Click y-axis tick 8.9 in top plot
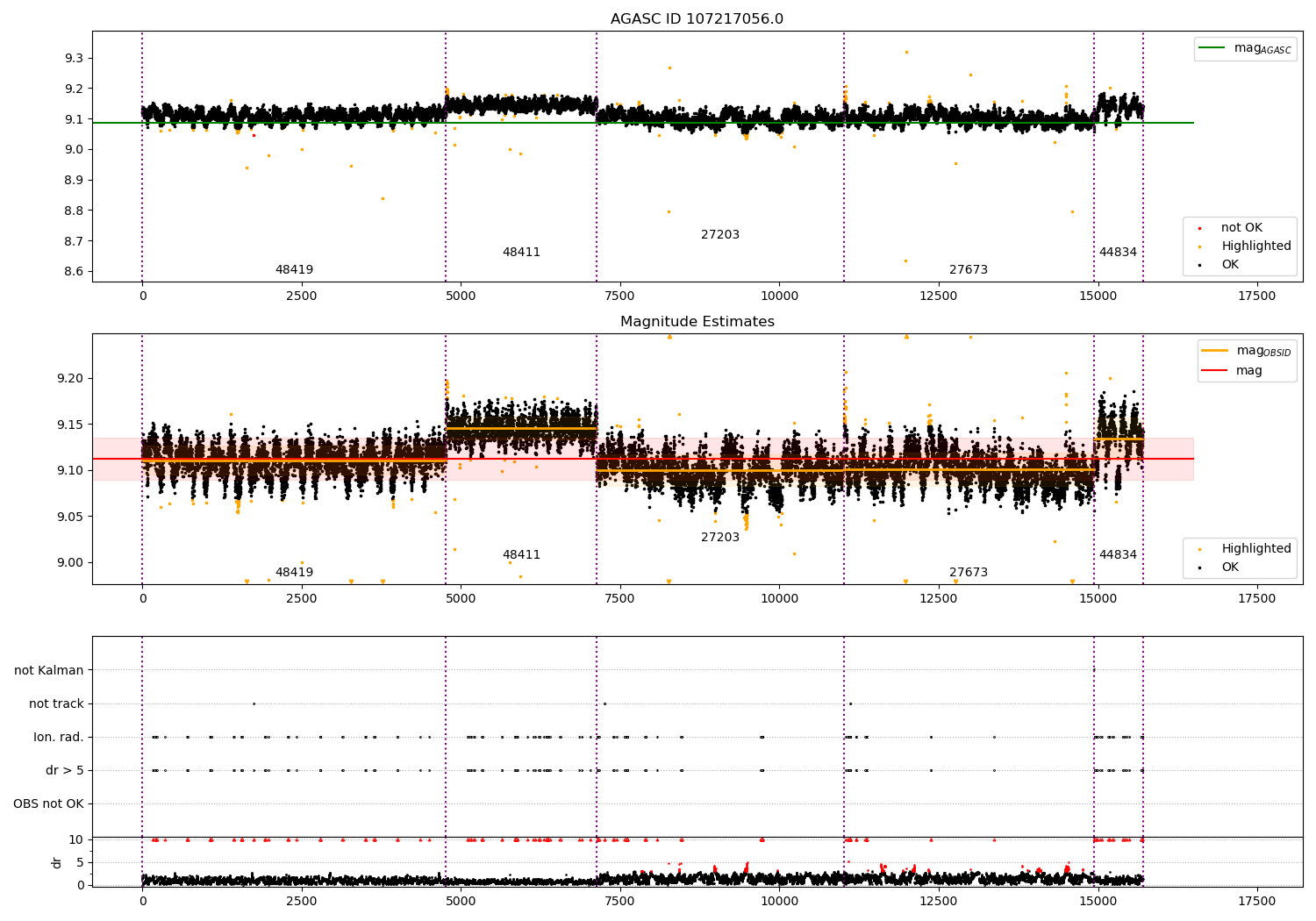 (74, 180)
